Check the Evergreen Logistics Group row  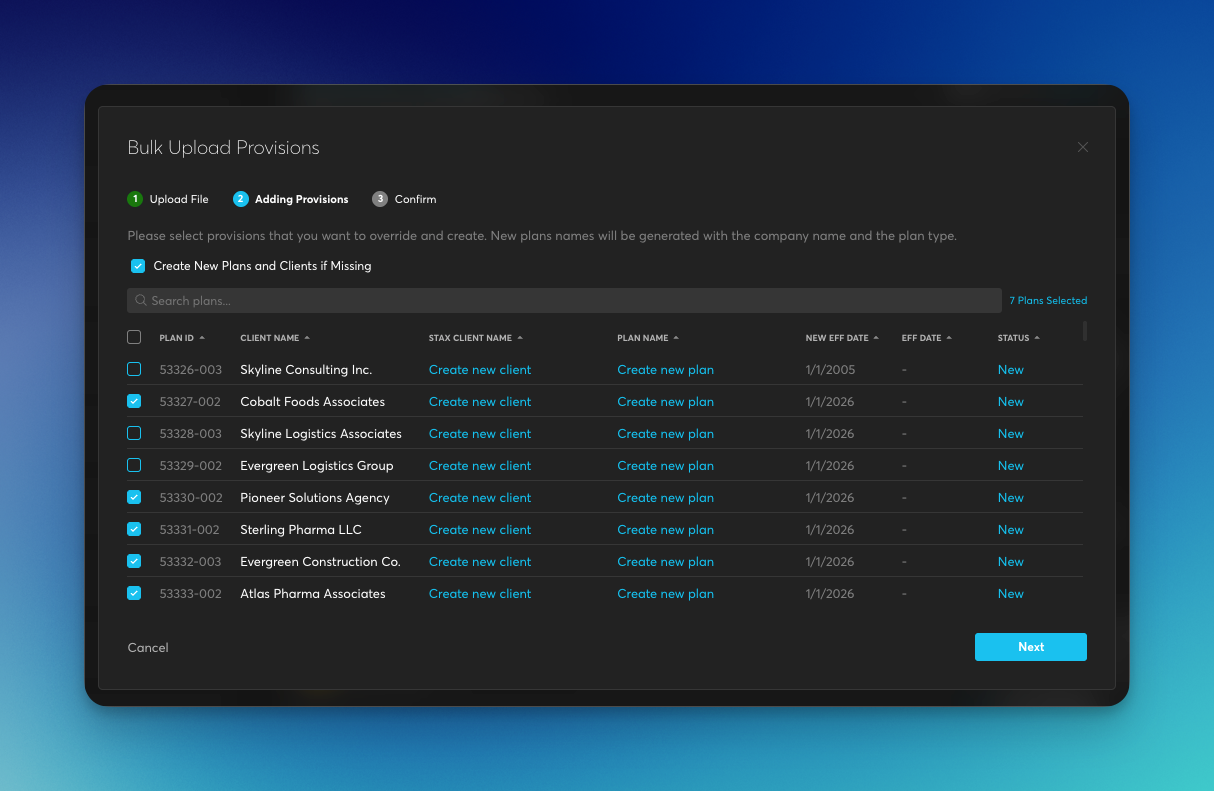click(x=134, y=465)
